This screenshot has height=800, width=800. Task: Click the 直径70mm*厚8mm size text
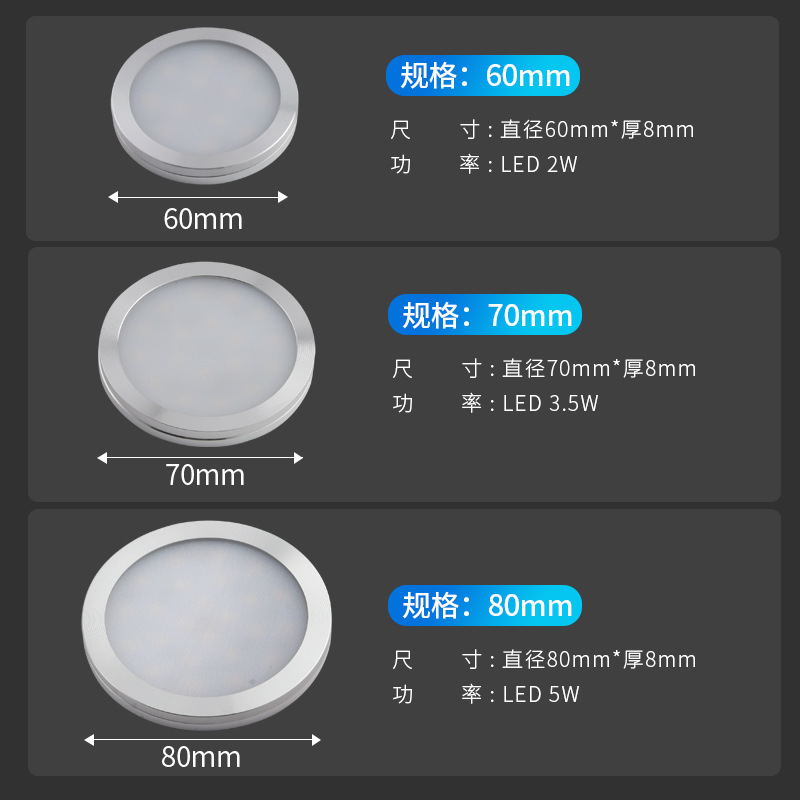(598, 369)
